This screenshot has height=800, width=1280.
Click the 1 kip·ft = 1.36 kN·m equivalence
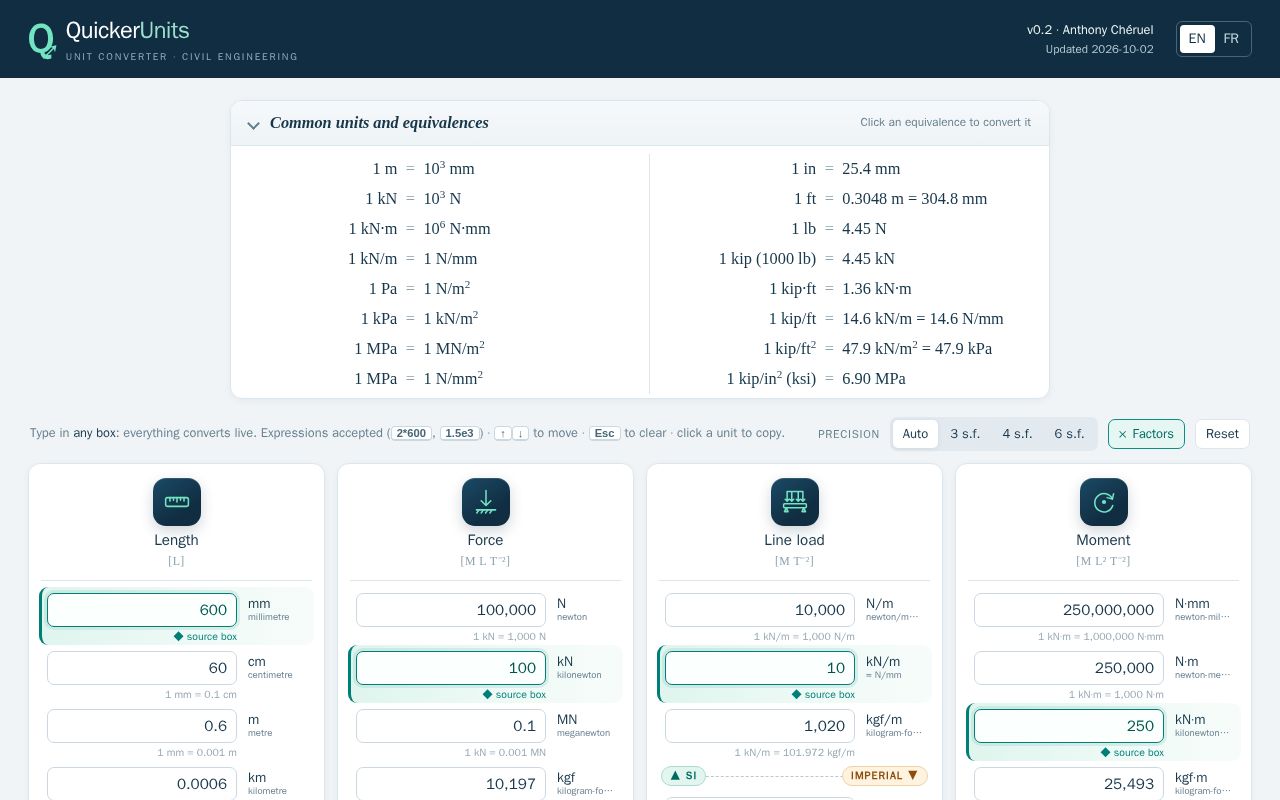[x=840, y=289]
